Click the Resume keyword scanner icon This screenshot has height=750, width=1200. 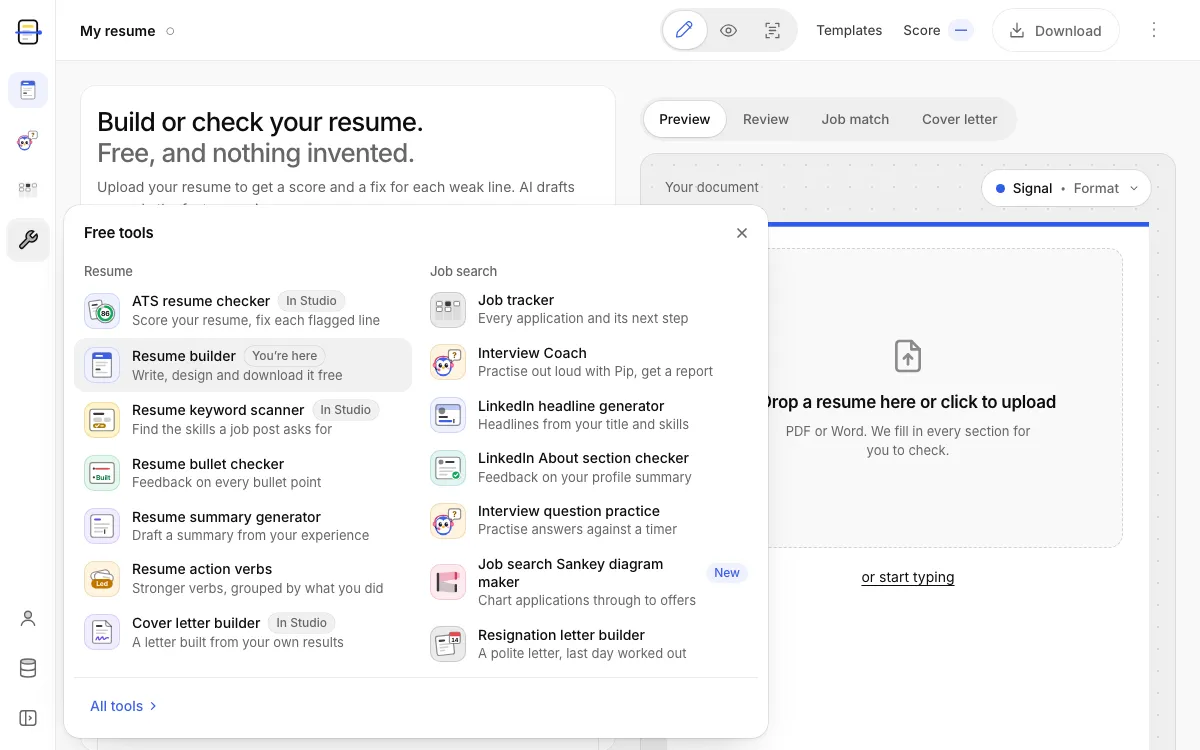[102, 419]
